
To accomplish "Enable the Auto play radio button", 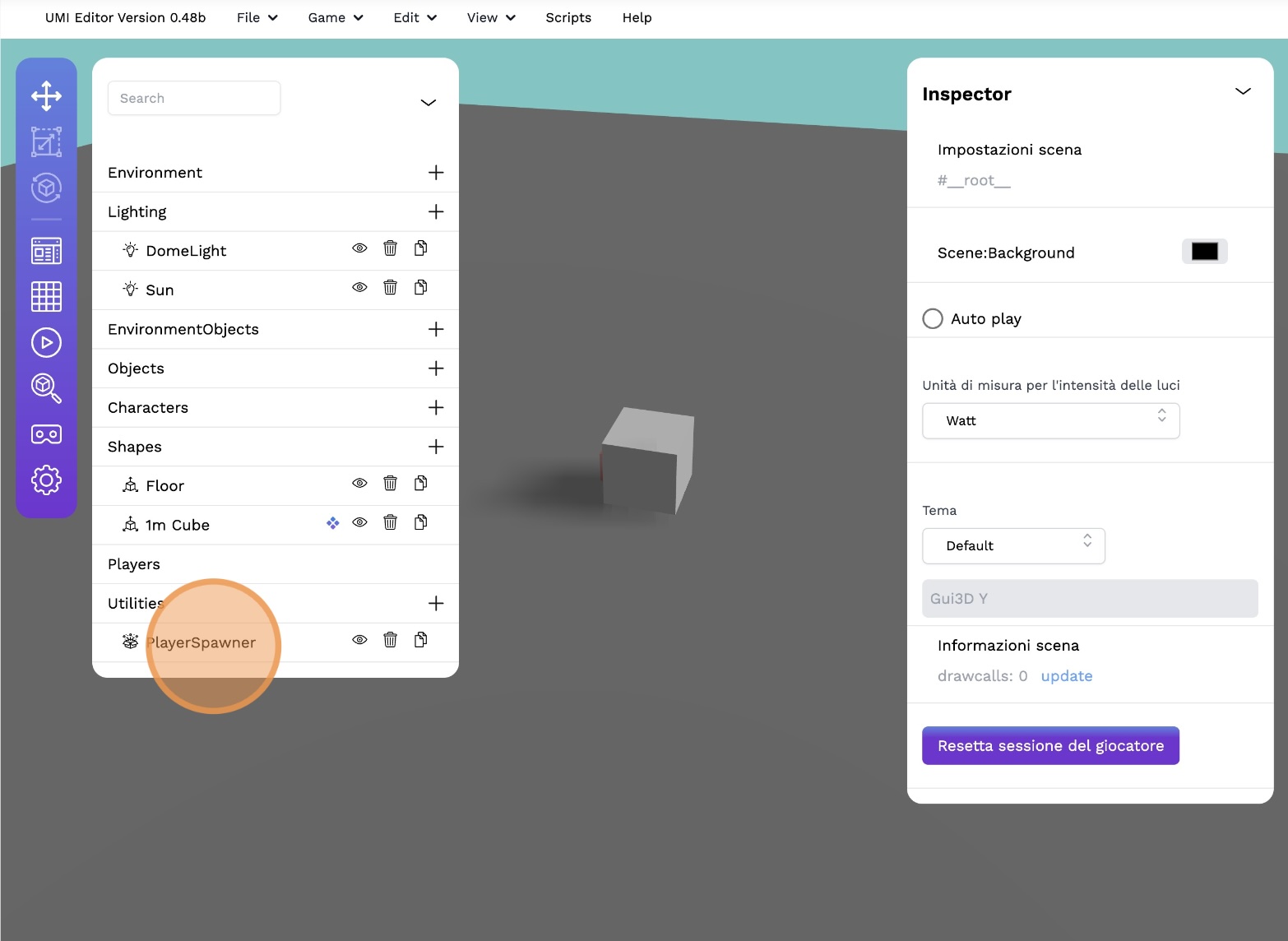I will pos(933,318).
